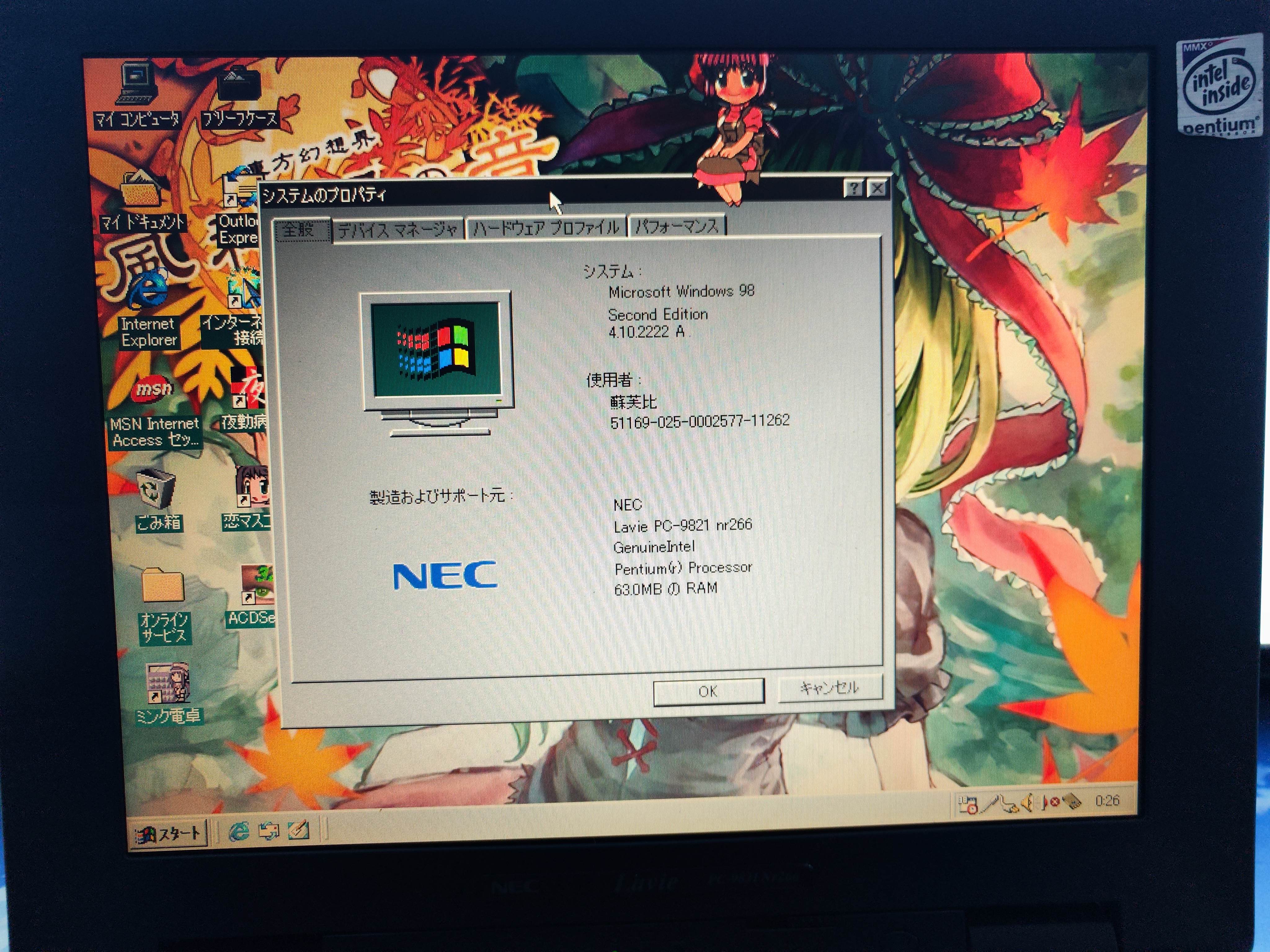This screenshot has height=952, width=1270.
Task: Close the システムのプロパティ dialog
Action: pos(877,188)
